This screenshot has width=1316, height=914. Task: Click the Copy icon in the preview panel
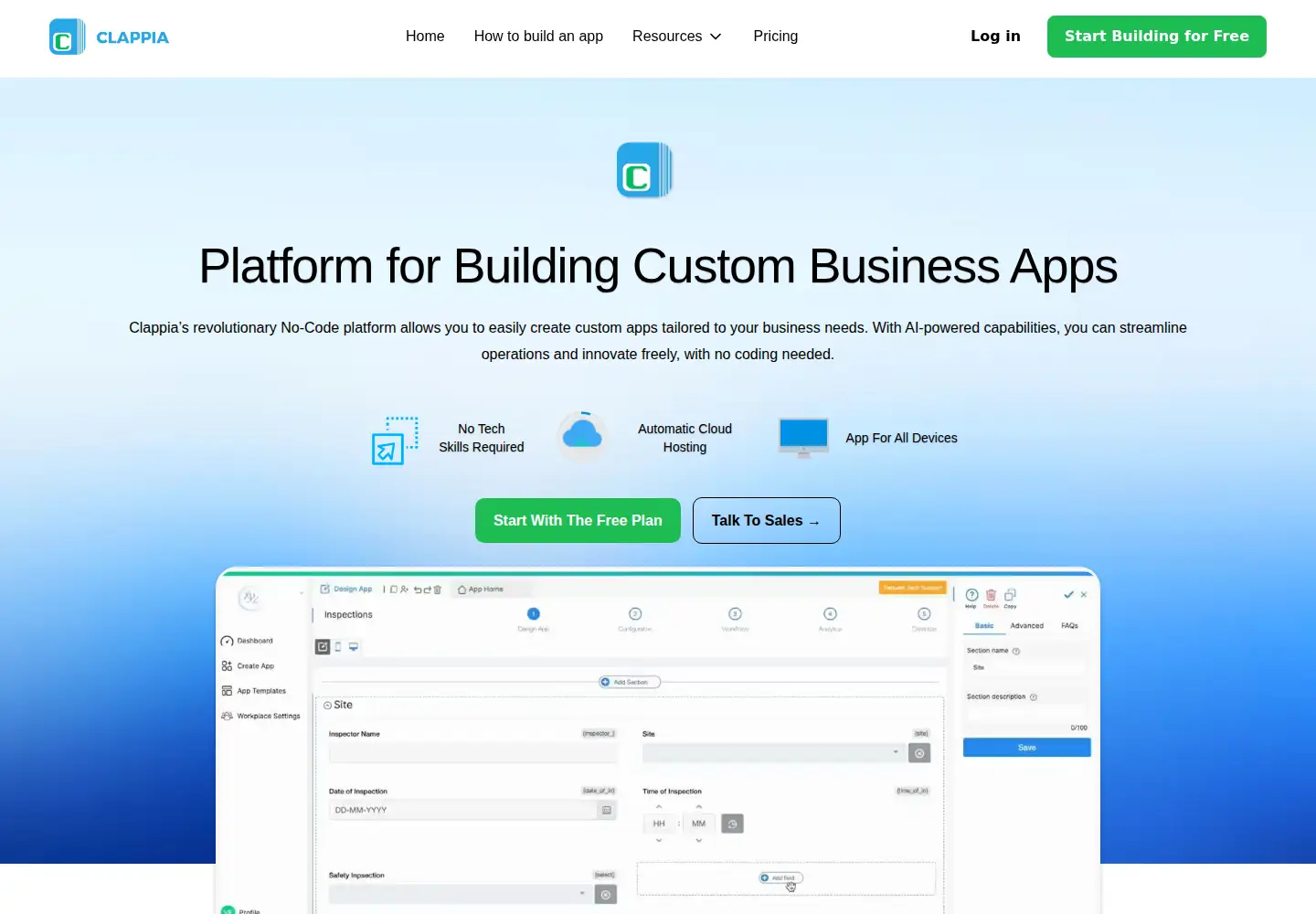point(1010,595)
